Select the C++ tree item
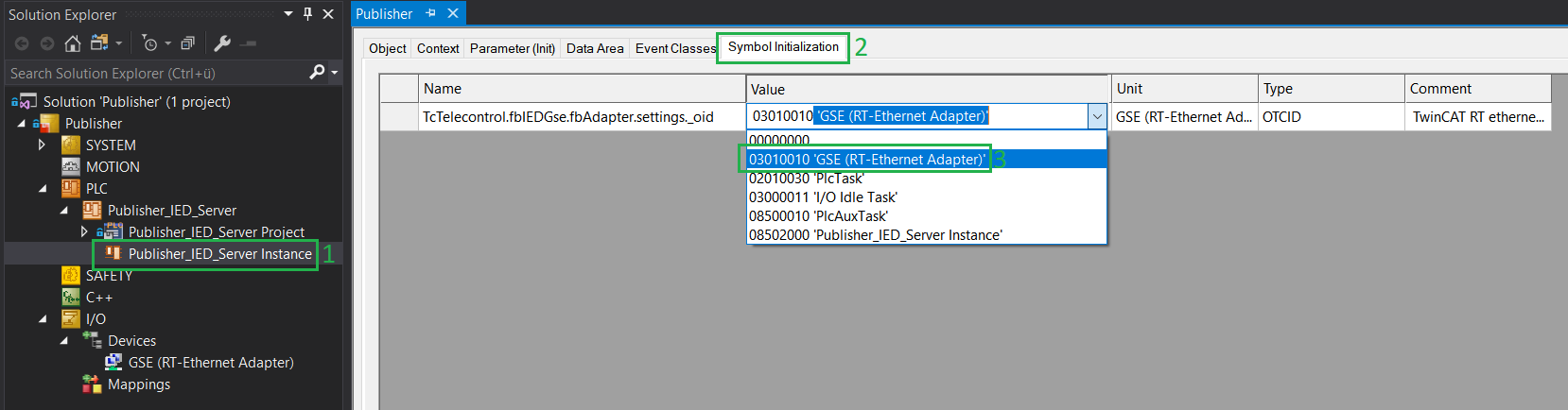 99,297
